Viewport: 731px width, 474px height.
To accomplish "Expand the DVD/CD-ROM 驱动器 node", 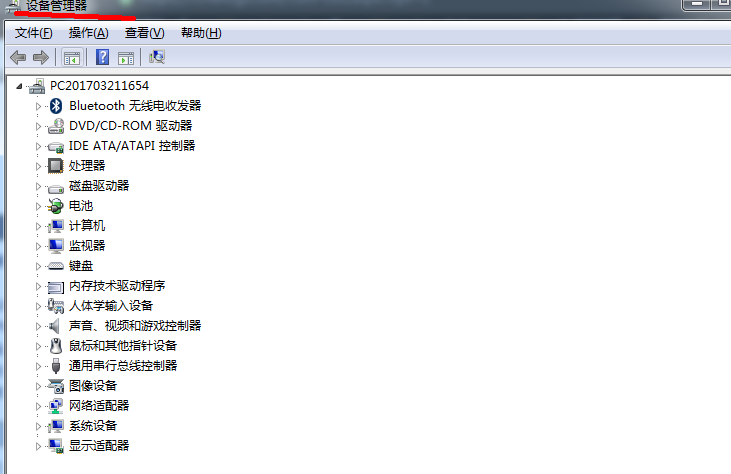I will [38, 126].
